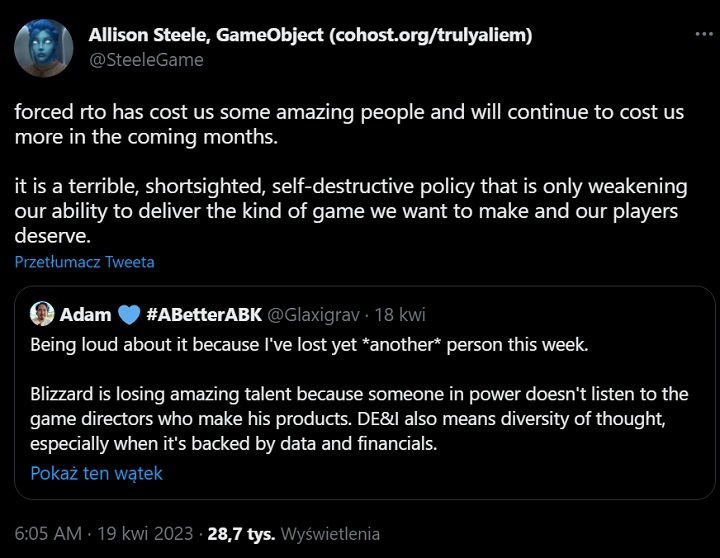Click Allison Steele's profile avatar
720x558 pixels.
click(45, 47)
